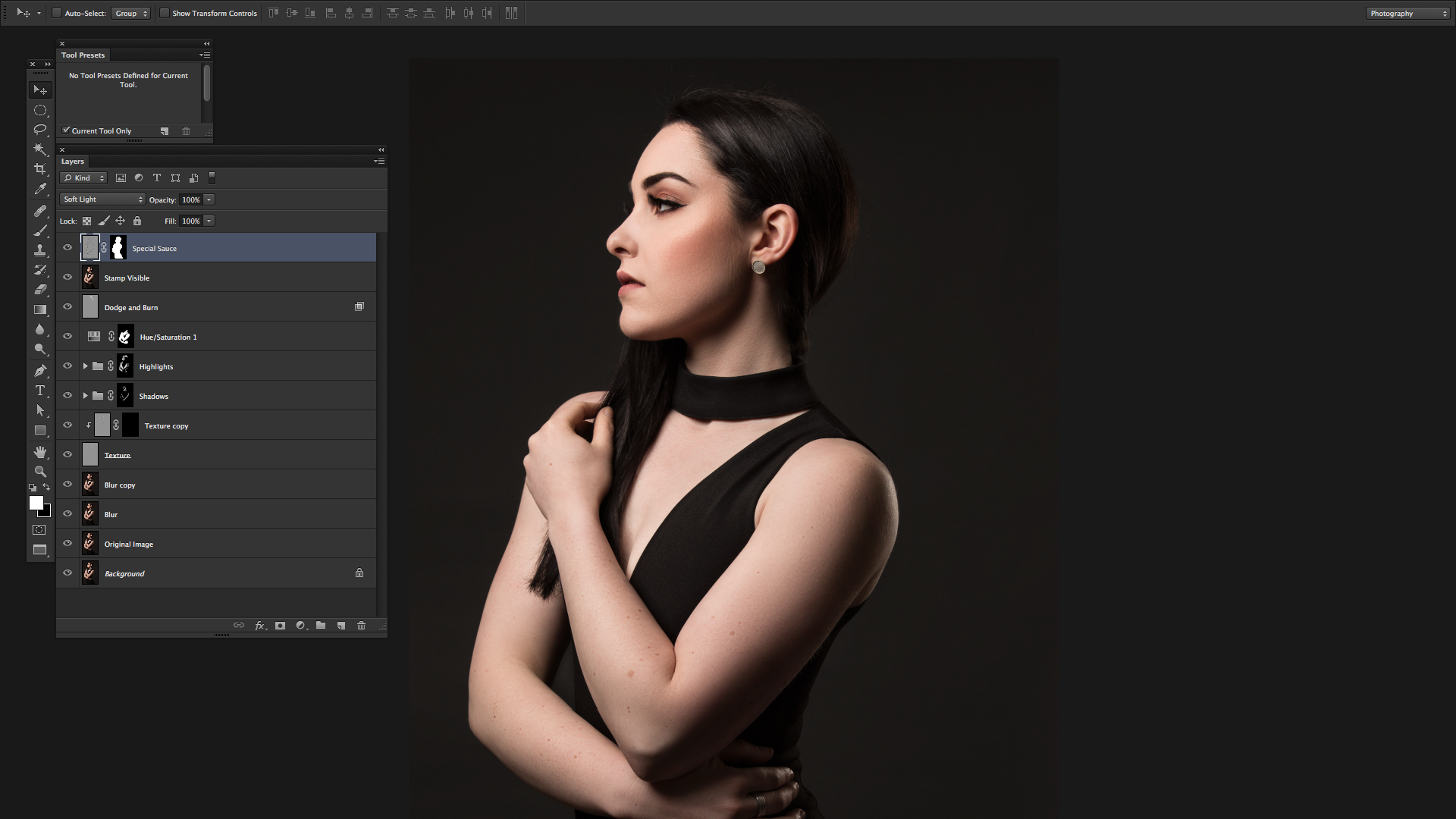Select the Crop tool
Image resolution: width=1456 pixels, height=819 pixels.
(x=39, y=169)
